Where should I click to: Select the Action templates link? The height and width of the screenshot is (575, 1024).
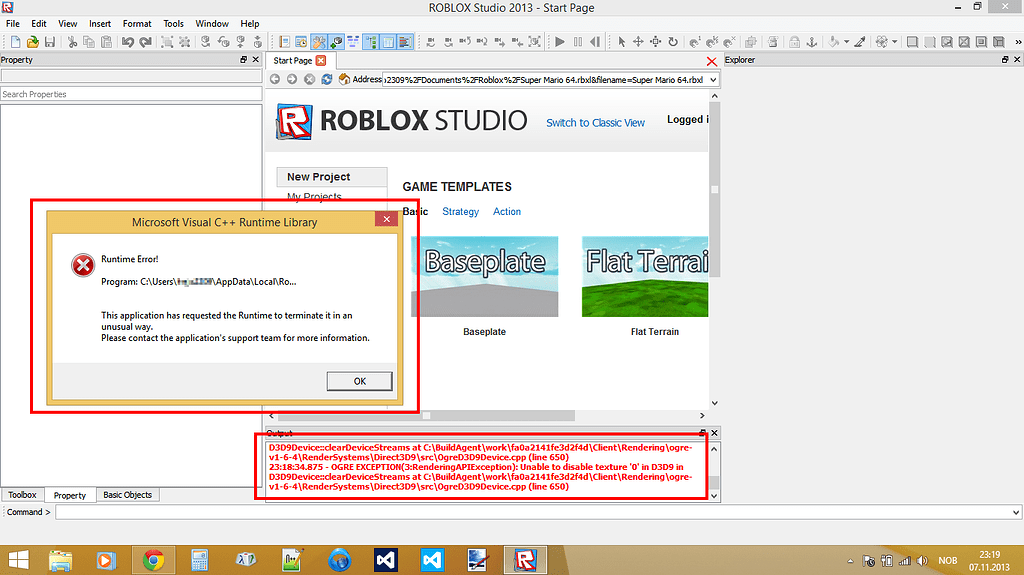pyautogui.click(x=507, y=212)
